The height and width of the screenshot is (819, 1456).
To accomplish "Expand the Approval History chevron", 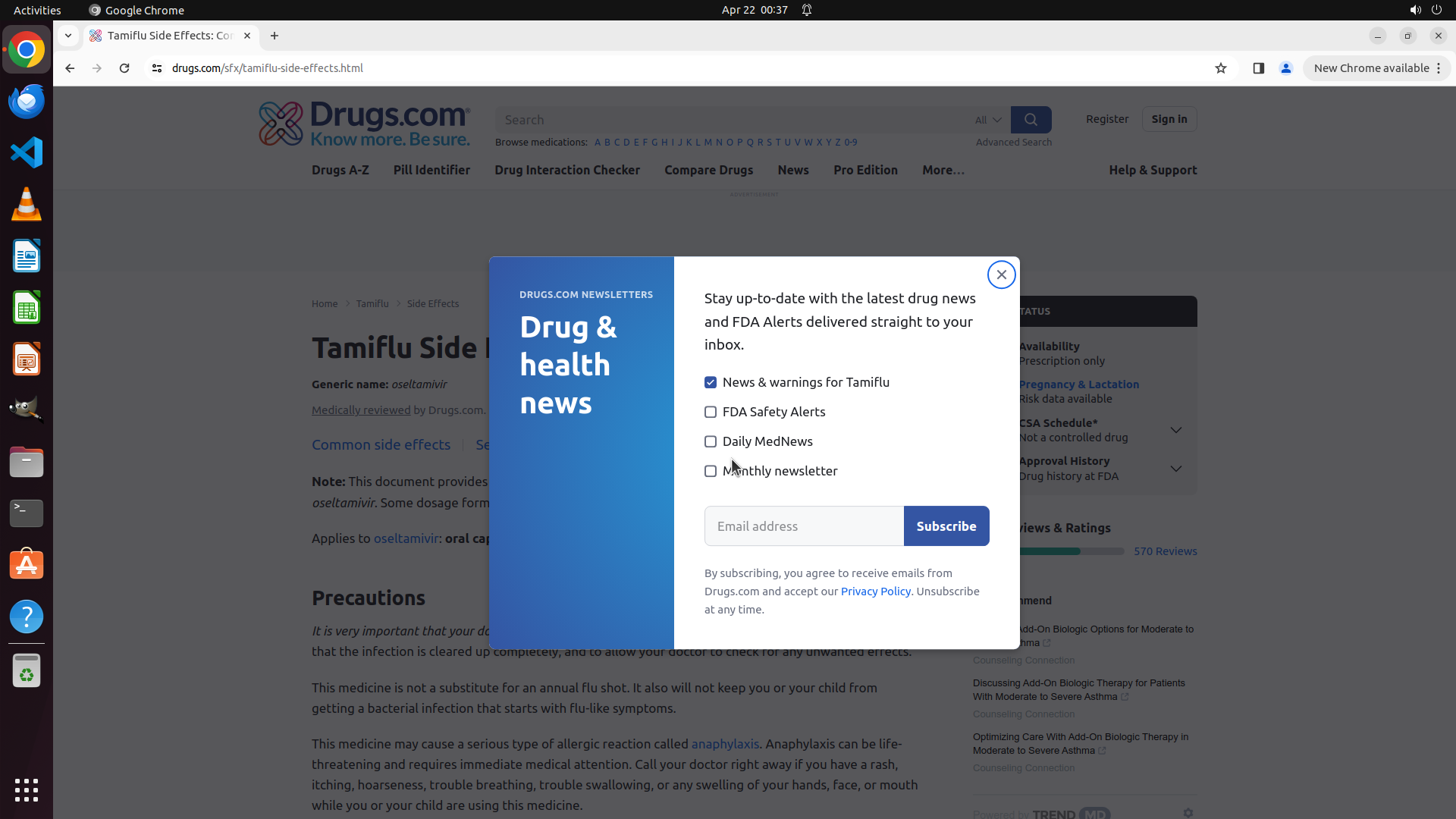I will 1175,469.
